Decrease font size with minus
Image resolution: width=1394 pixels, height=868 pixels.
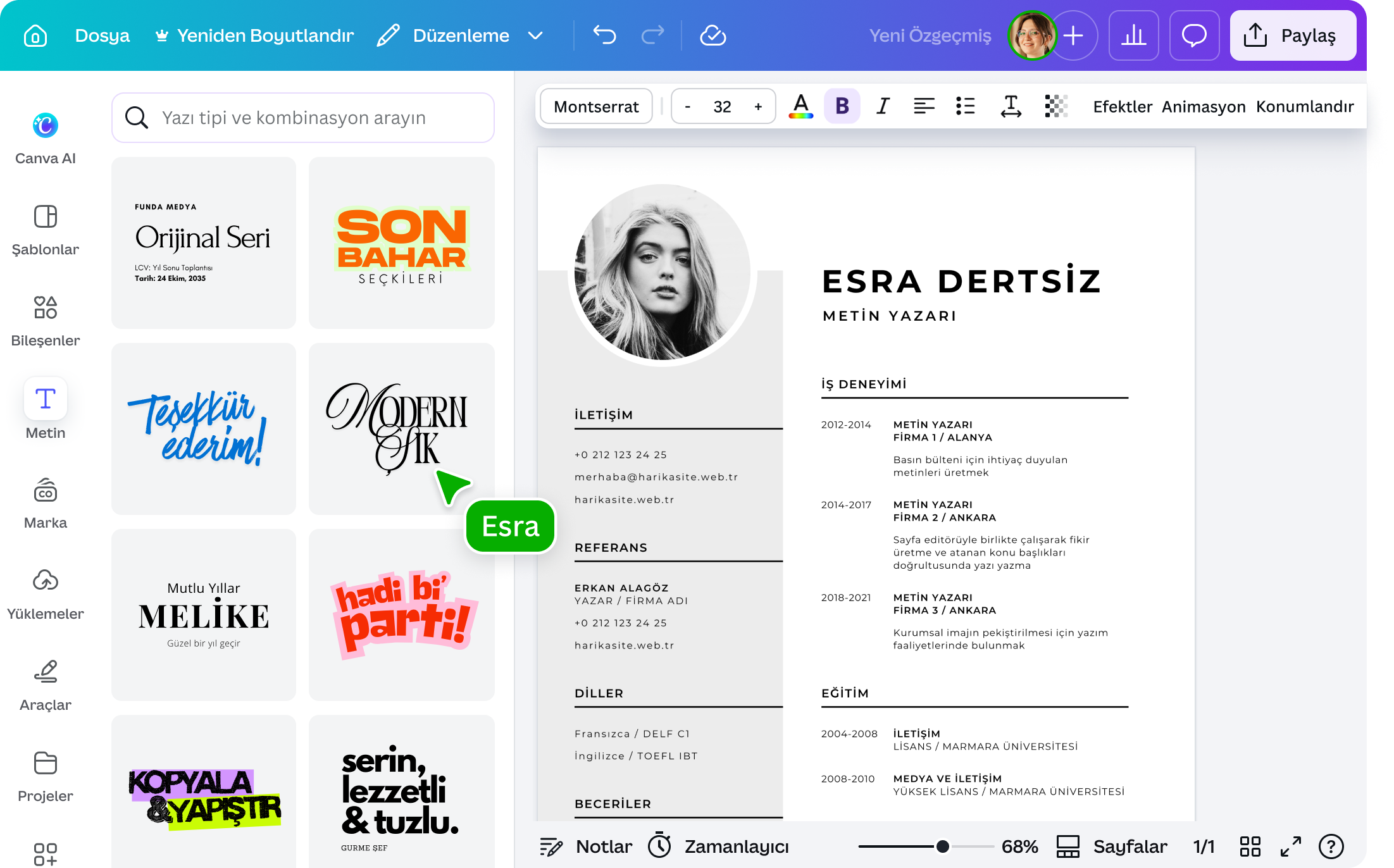[x=688, y=106]
